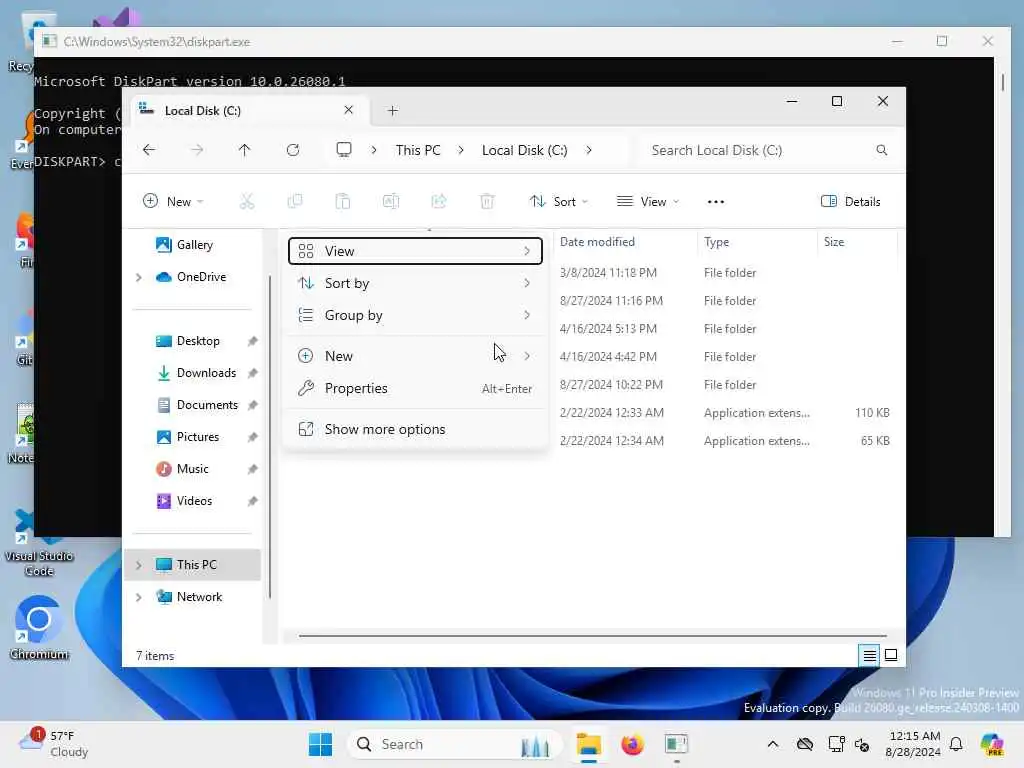Open Windows Start menu
The width and height of the screenshot is (1024, 768).
320,744
